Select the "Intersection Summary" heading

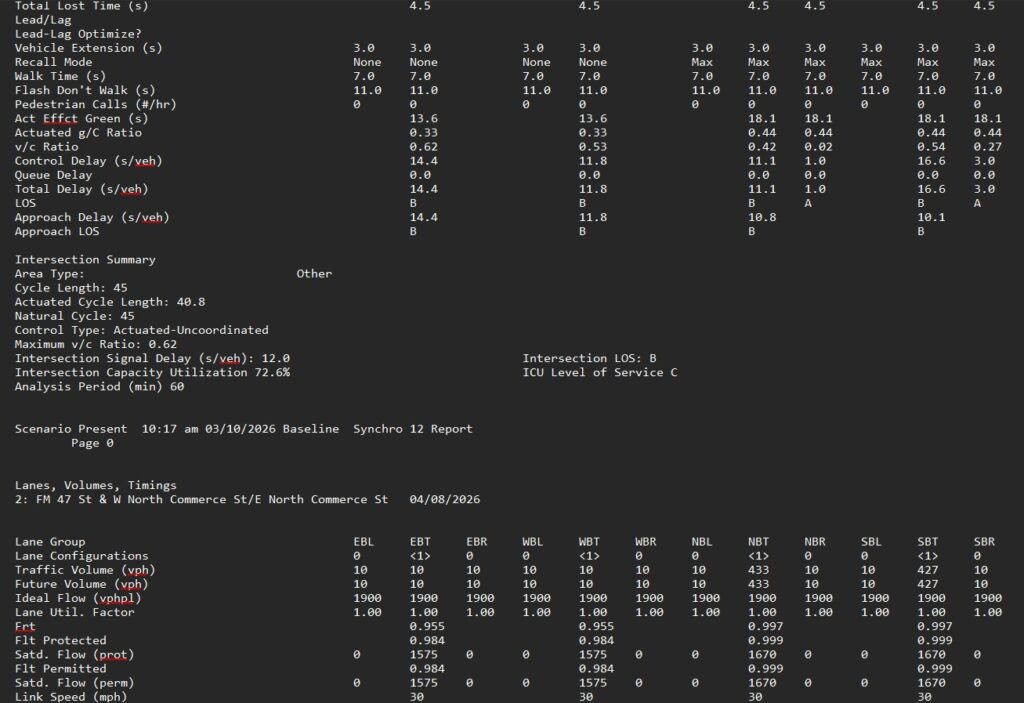[x=86, y=259]
